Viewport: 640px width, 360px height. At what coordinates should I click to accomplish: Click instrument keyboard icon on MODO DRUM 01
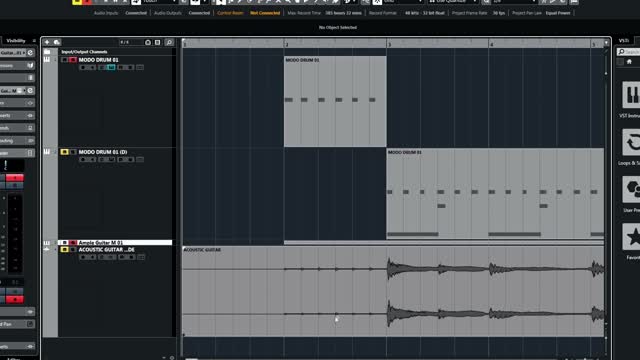click(x=47, y=60)
